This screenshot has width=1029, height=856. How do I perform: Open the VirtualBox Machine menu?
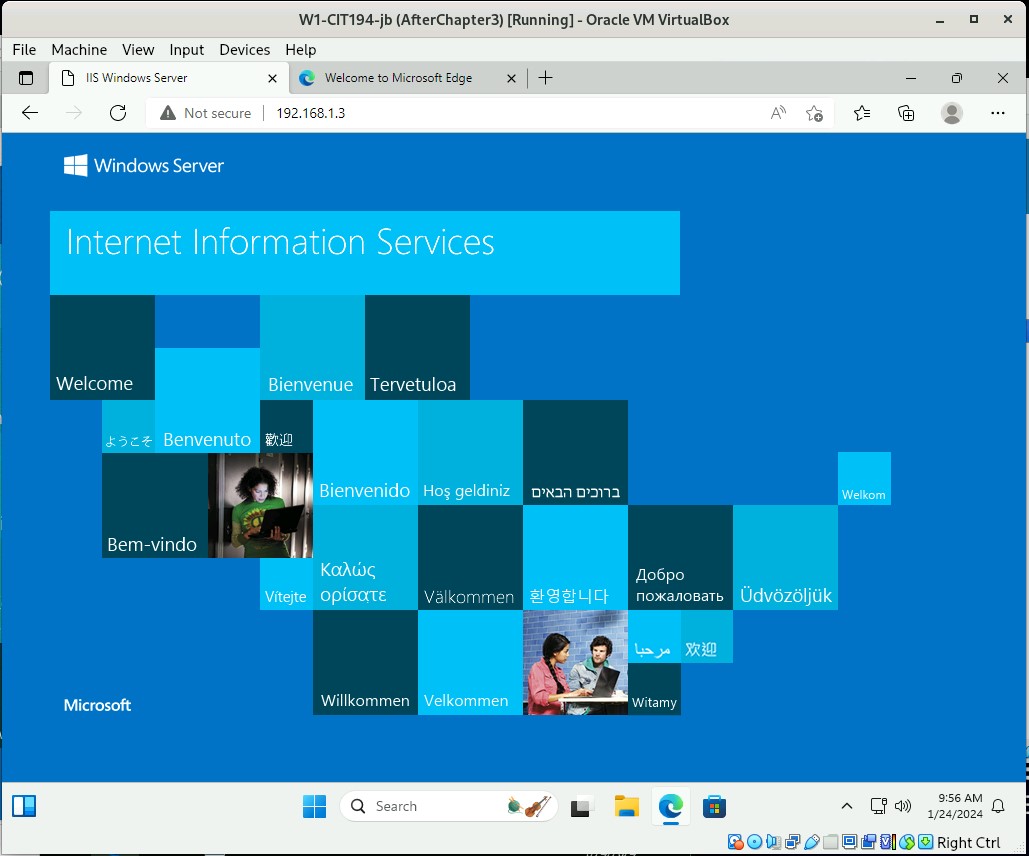(79, 50)
